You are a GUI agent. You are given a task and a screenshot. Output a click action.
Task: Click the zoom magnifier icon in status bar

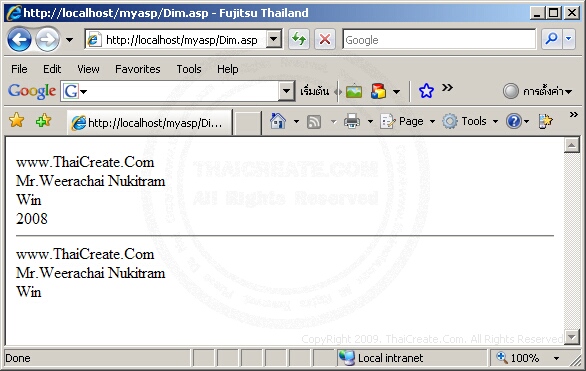click(x=501, y=358)
